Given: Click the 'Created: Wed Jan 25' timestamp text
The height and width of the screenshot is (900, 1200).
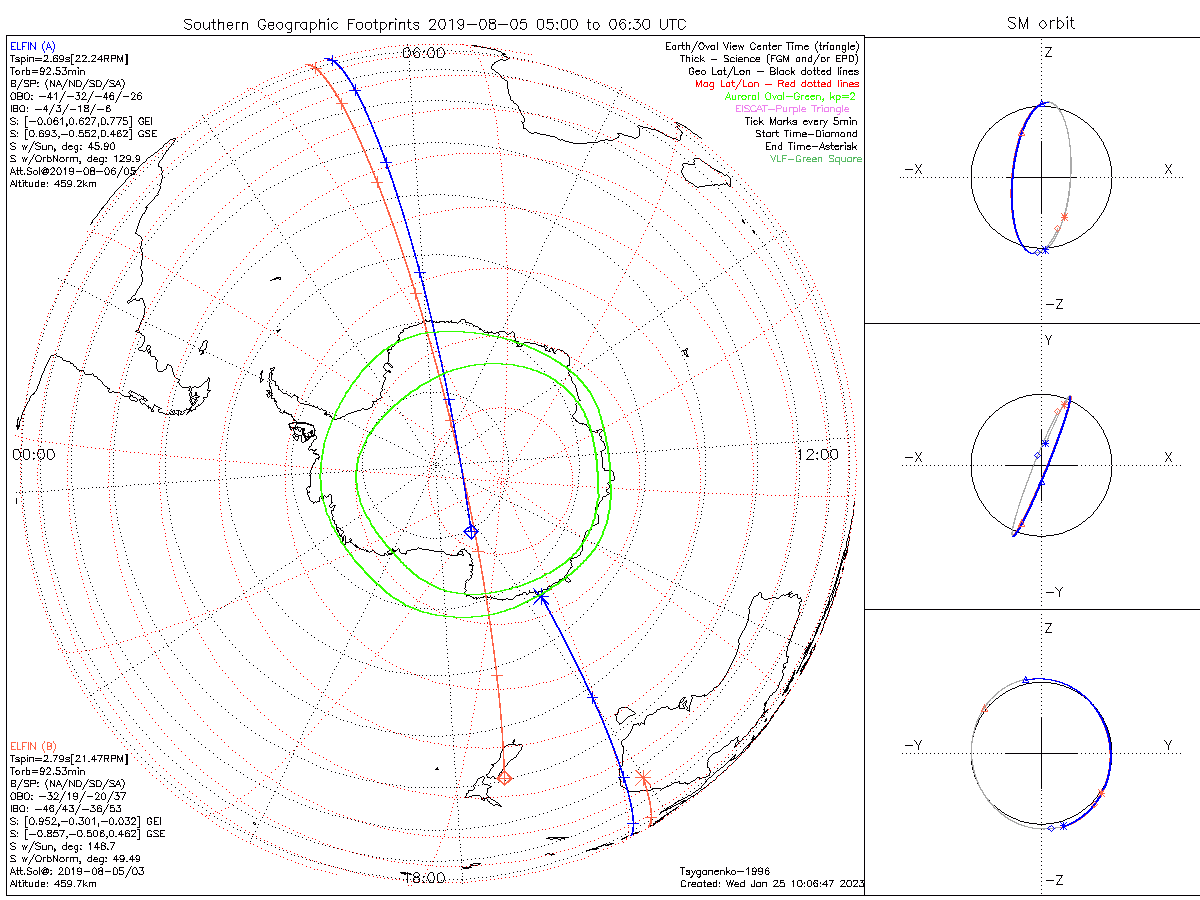Looking at the screenshot, I should point(771,884).
